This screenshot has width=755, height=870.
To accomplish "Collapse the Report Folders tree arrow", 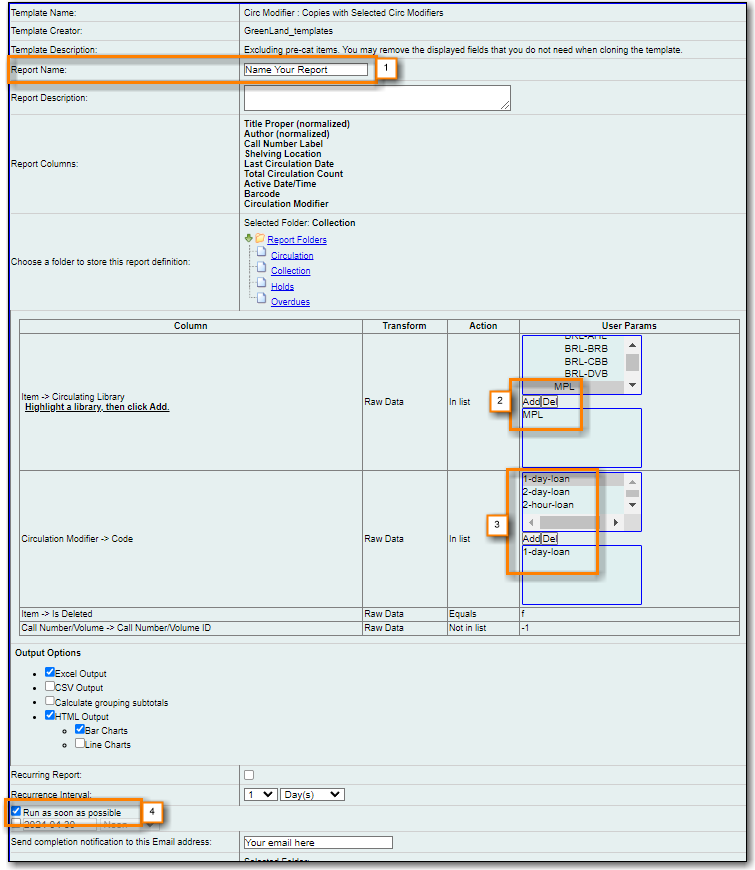I will pyautogui.click(x=249, y=238).
